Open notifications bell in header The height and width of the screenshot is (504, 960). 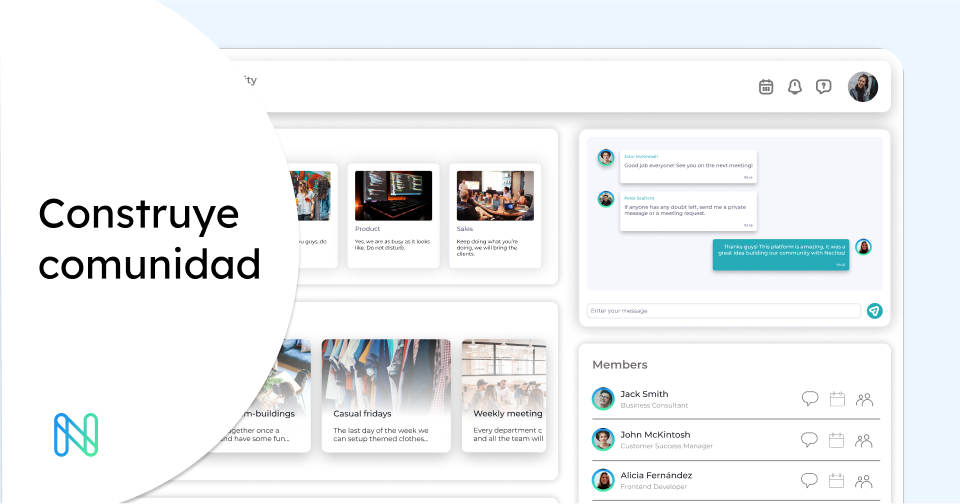pyautogui.click(x=795, y=87)
